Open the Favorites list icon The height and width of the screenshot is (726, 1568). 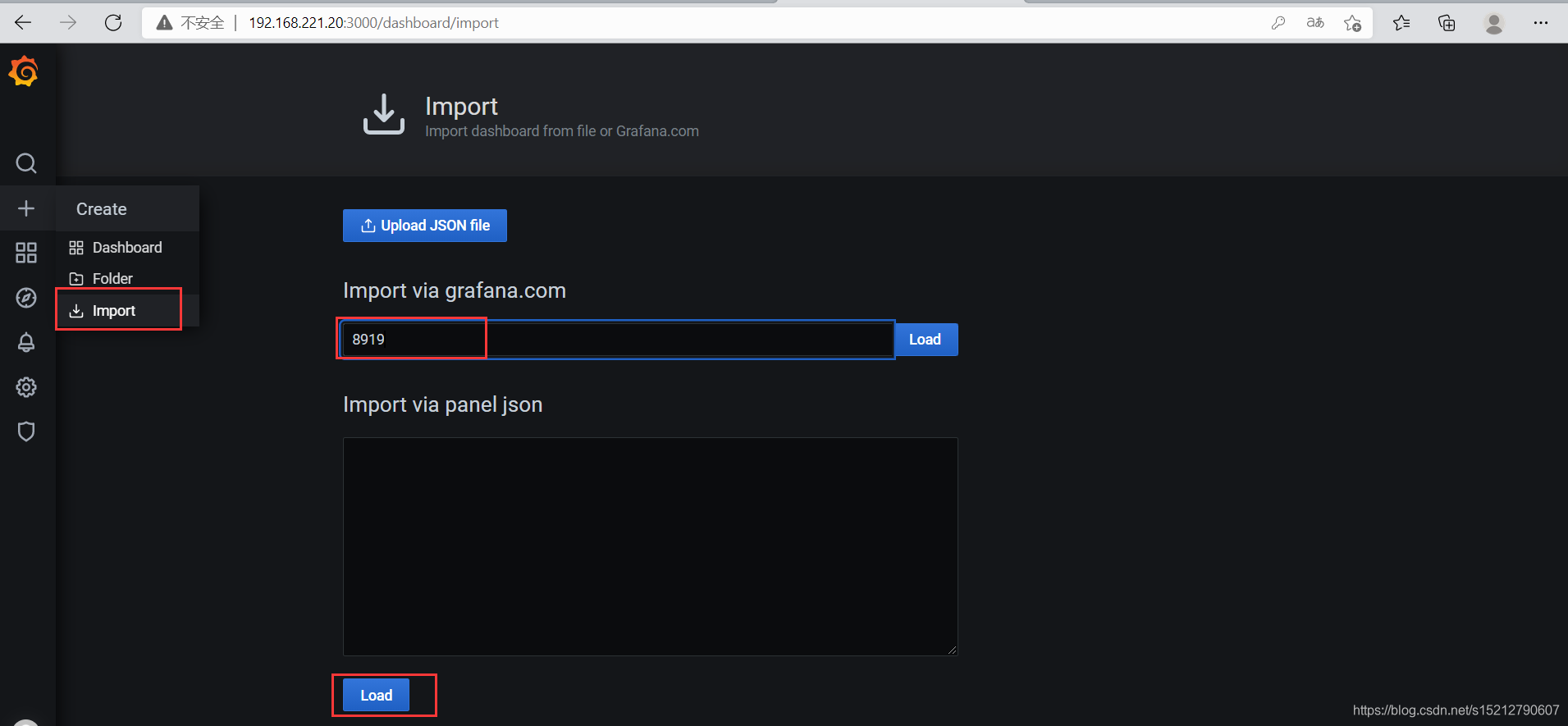[x=1401, y=23]
